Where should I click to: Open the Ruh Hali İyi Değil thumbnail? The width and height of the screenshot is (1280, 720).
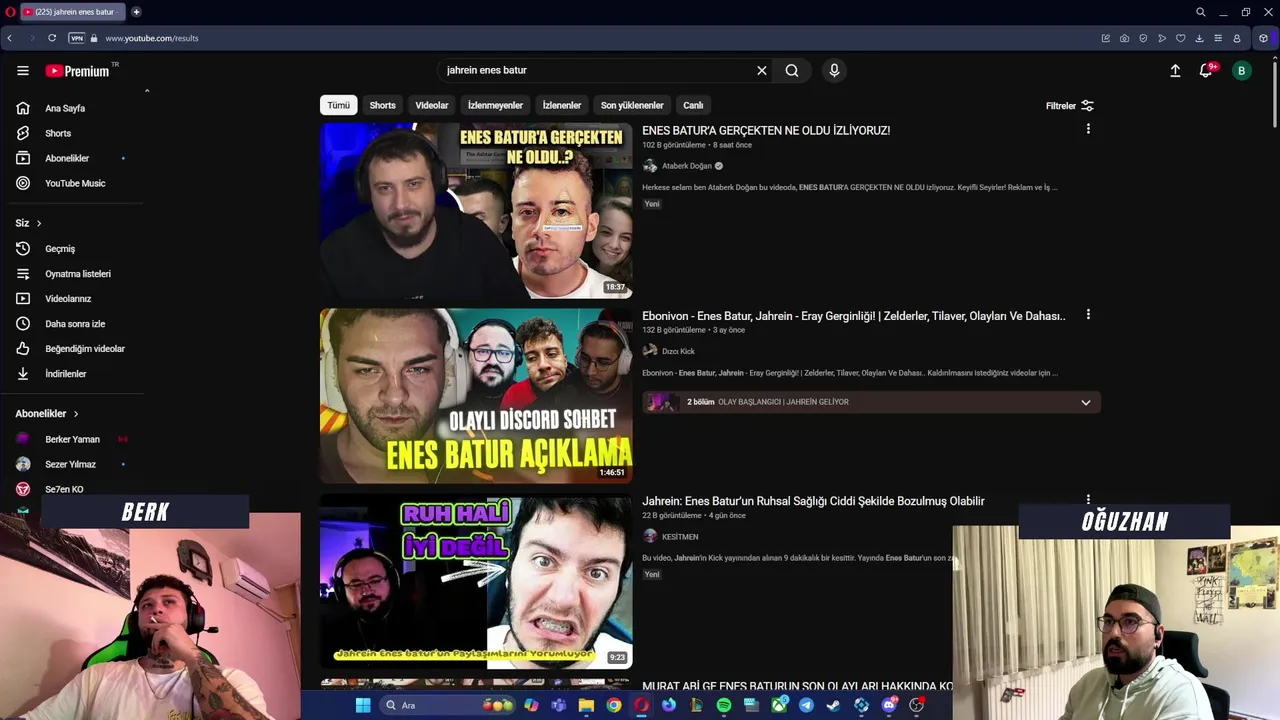pos(476,581)
